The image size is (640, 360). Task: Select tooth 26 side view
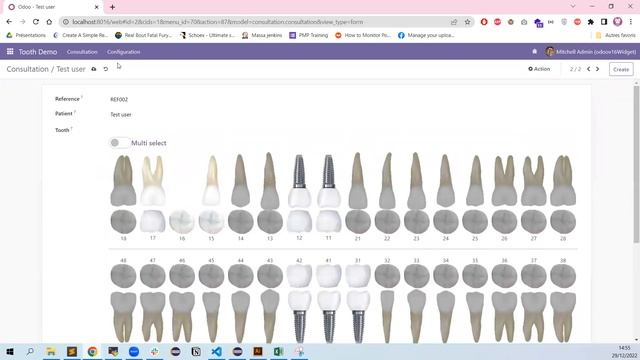click(x=504, y=180)
